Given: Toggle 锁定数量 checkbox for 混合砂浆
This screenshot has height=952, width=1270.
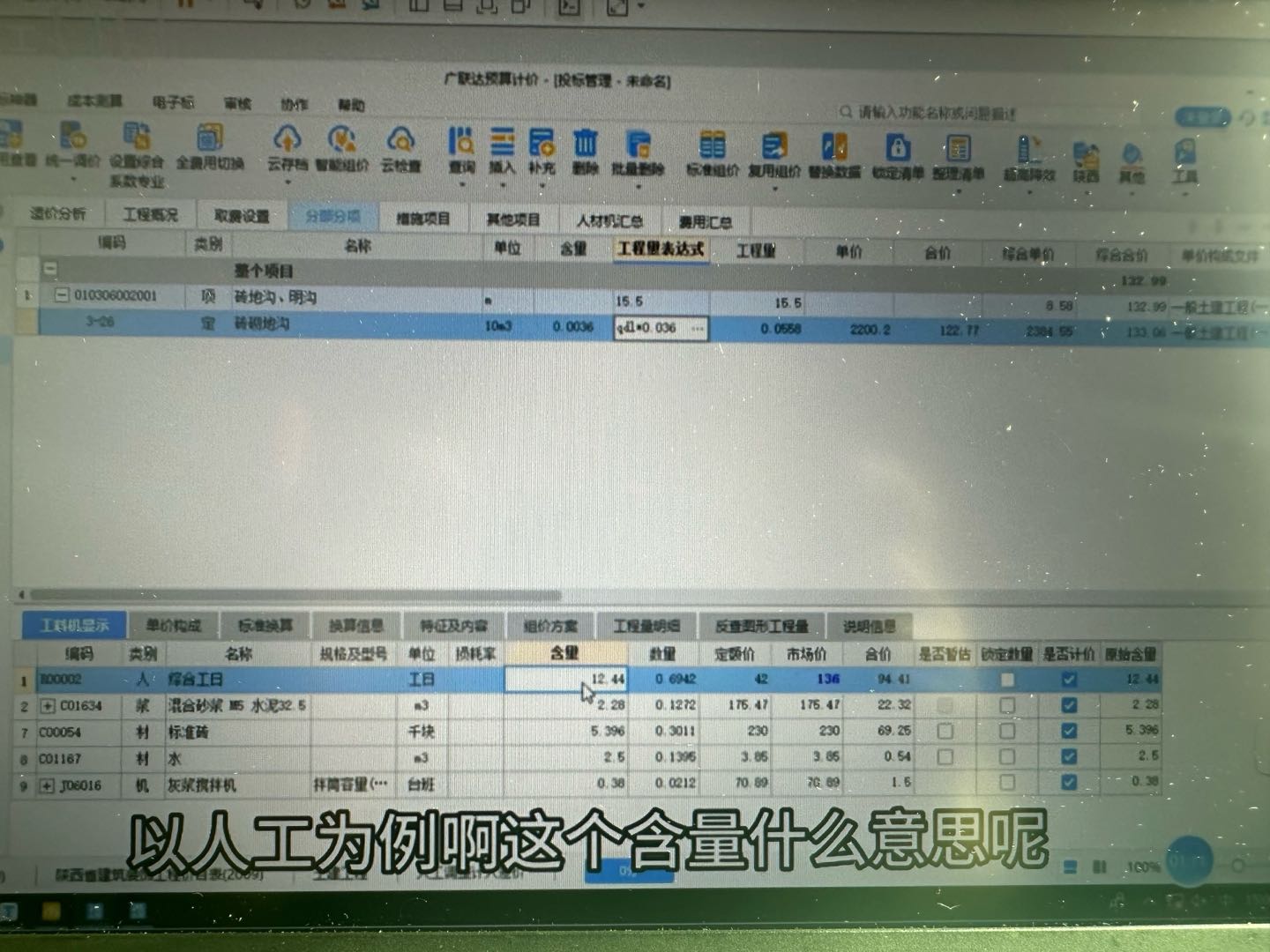Looking at the screenshot, I should [1007, 706].
